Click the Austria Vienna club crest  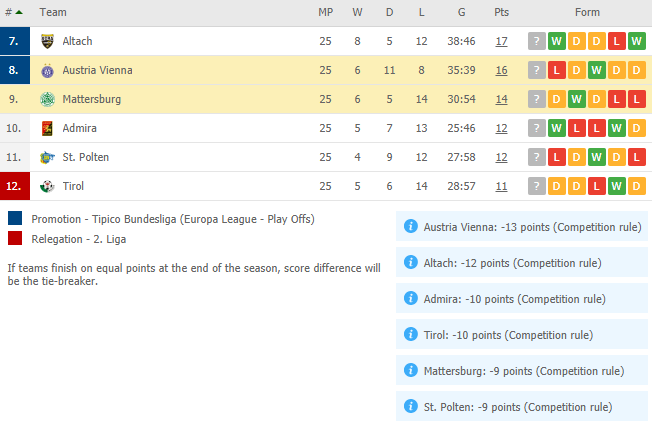pyautogui.click(x=47, y=70)
